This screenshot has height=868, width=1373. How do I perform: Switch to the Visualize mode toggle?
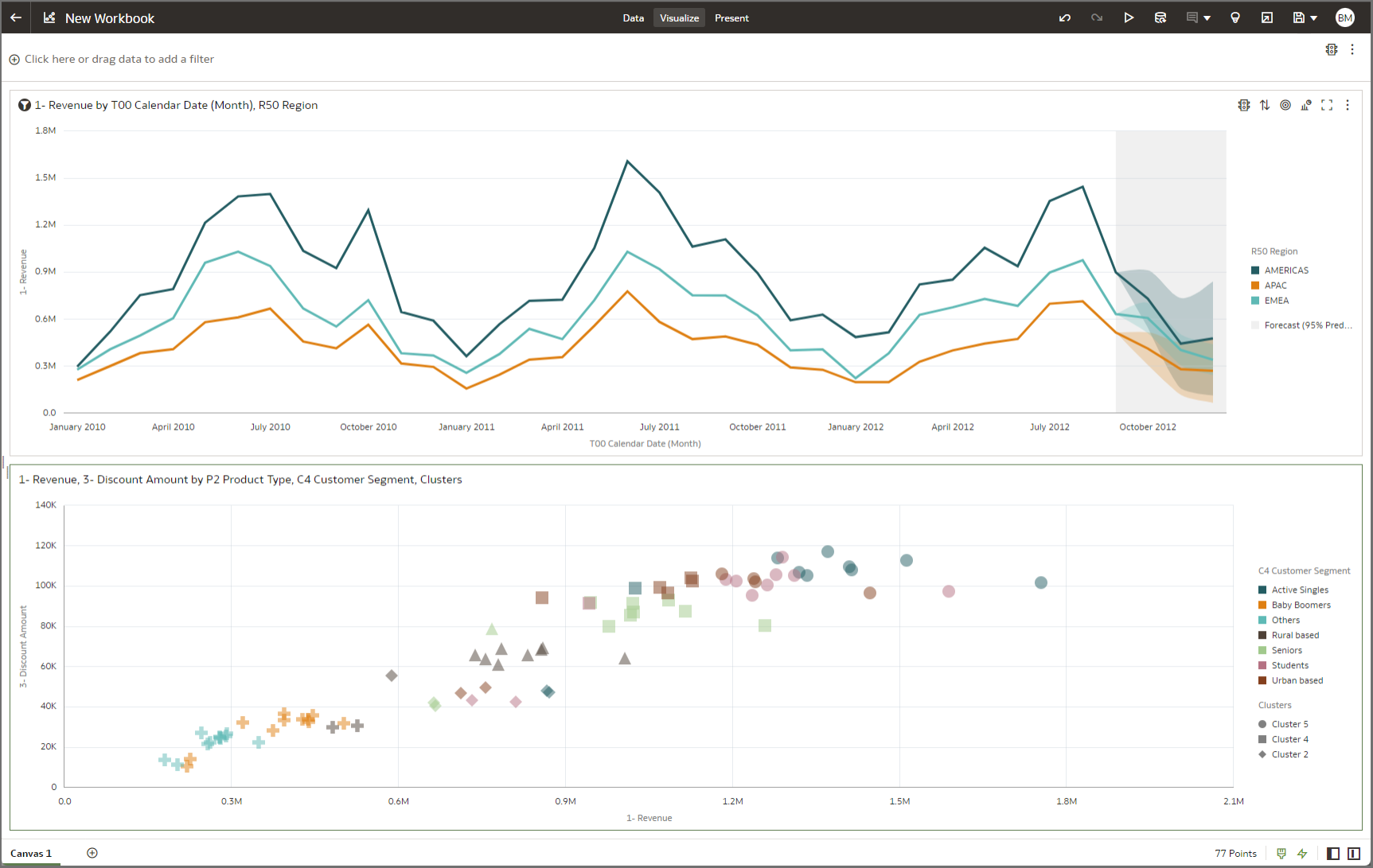point(678,18)
